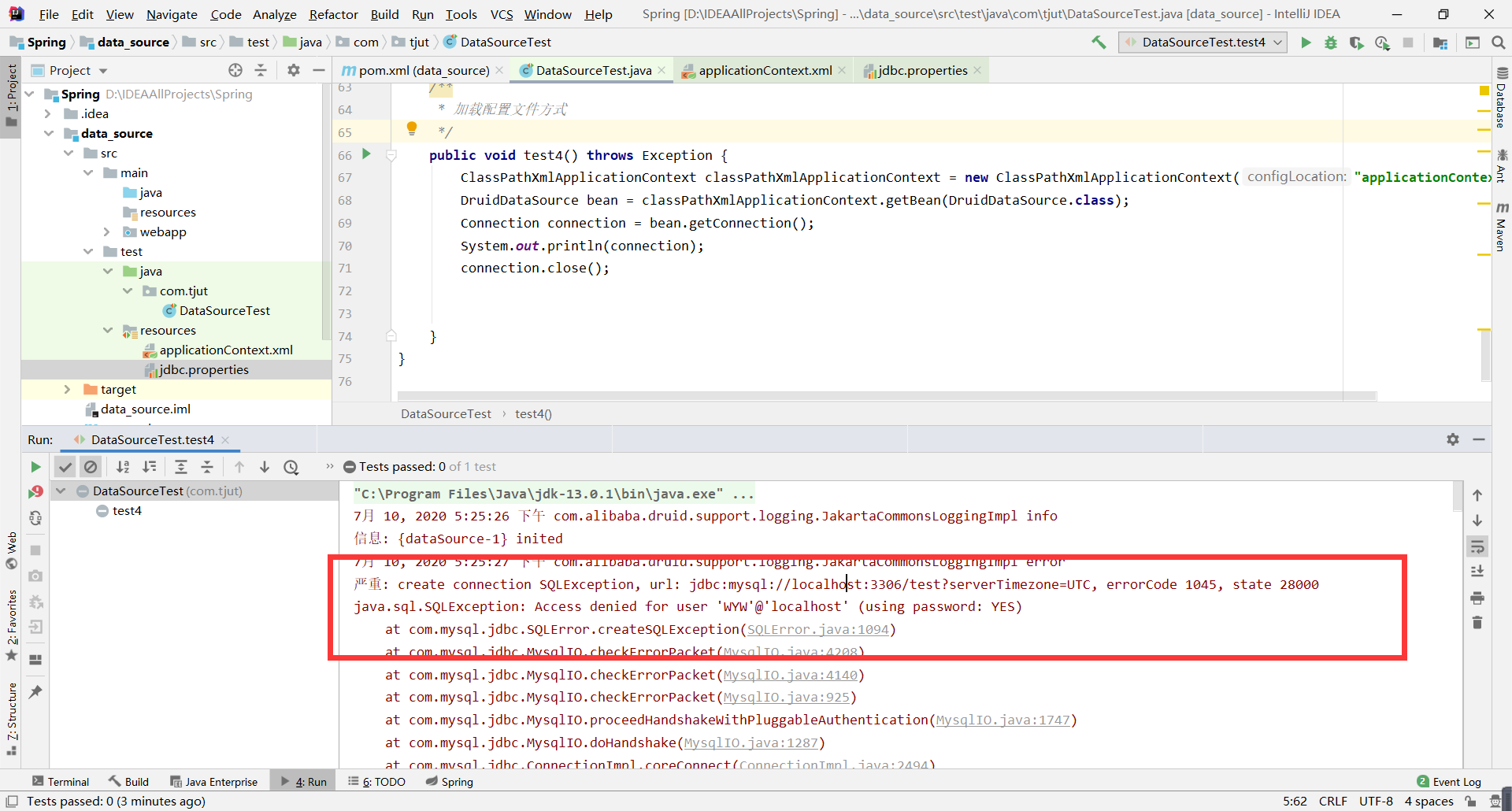This screenshot has height=811, width=1512.
Task: Click the editor horizontal scrollbar
Action: tap(887, 395)
